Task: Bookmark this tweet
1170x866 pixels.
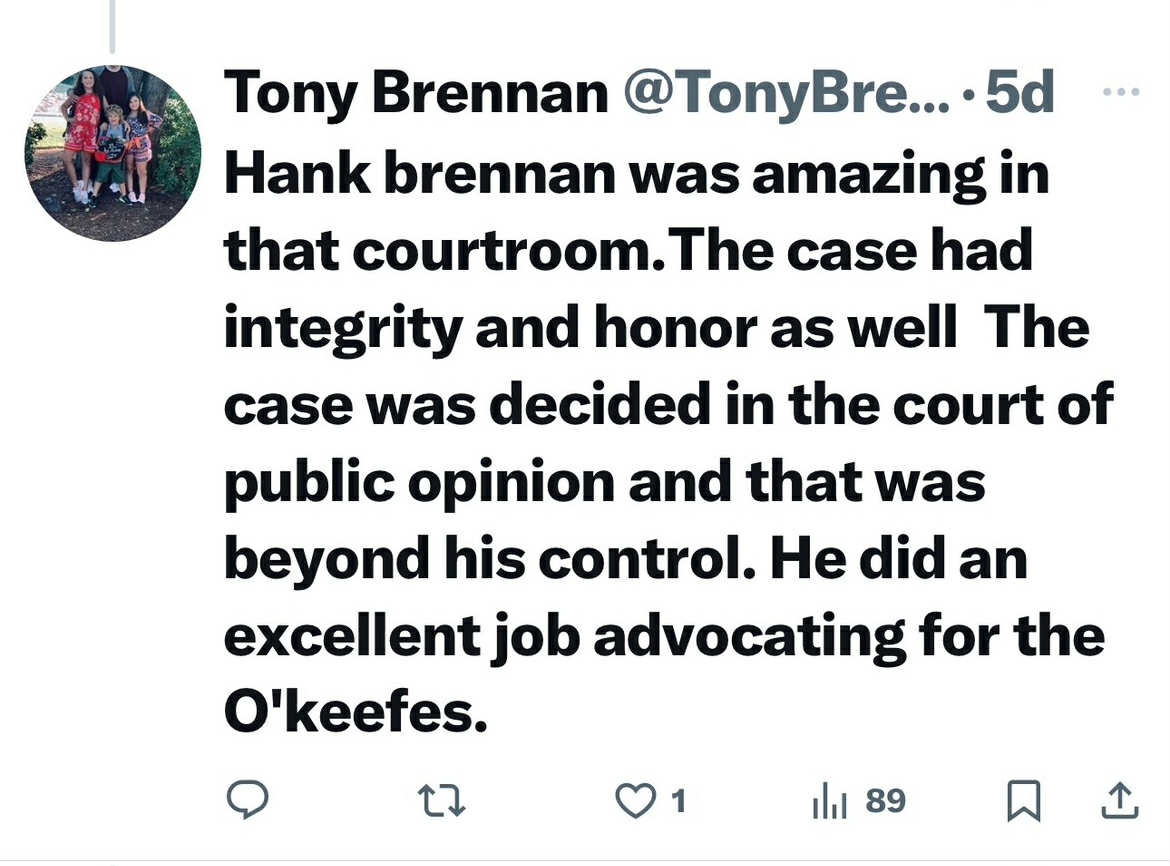Action: [x=1024, y=800]
